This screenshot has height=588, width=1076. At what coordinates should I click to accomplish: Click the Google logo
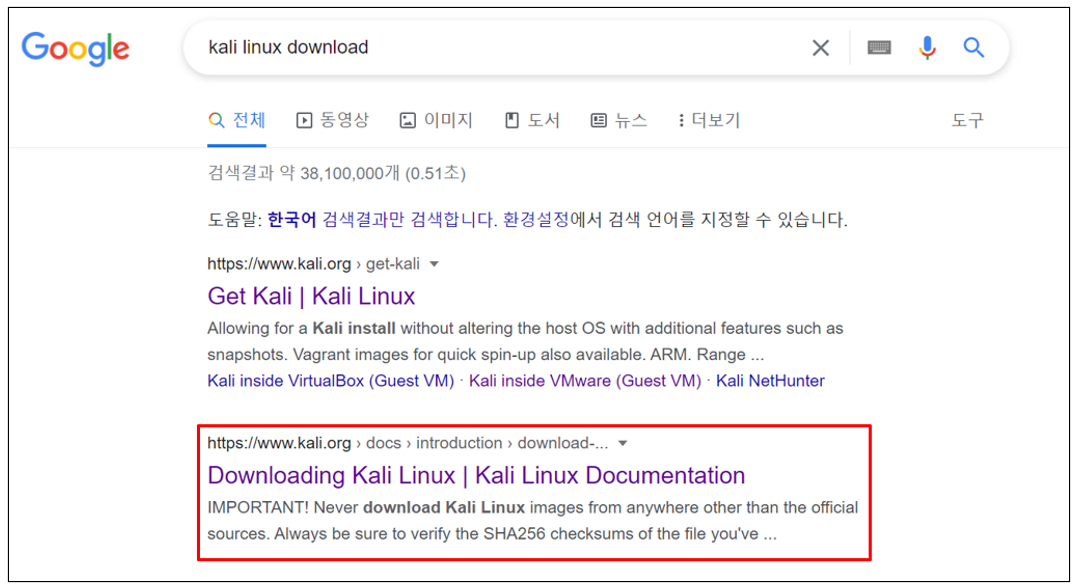coord(75,49)
